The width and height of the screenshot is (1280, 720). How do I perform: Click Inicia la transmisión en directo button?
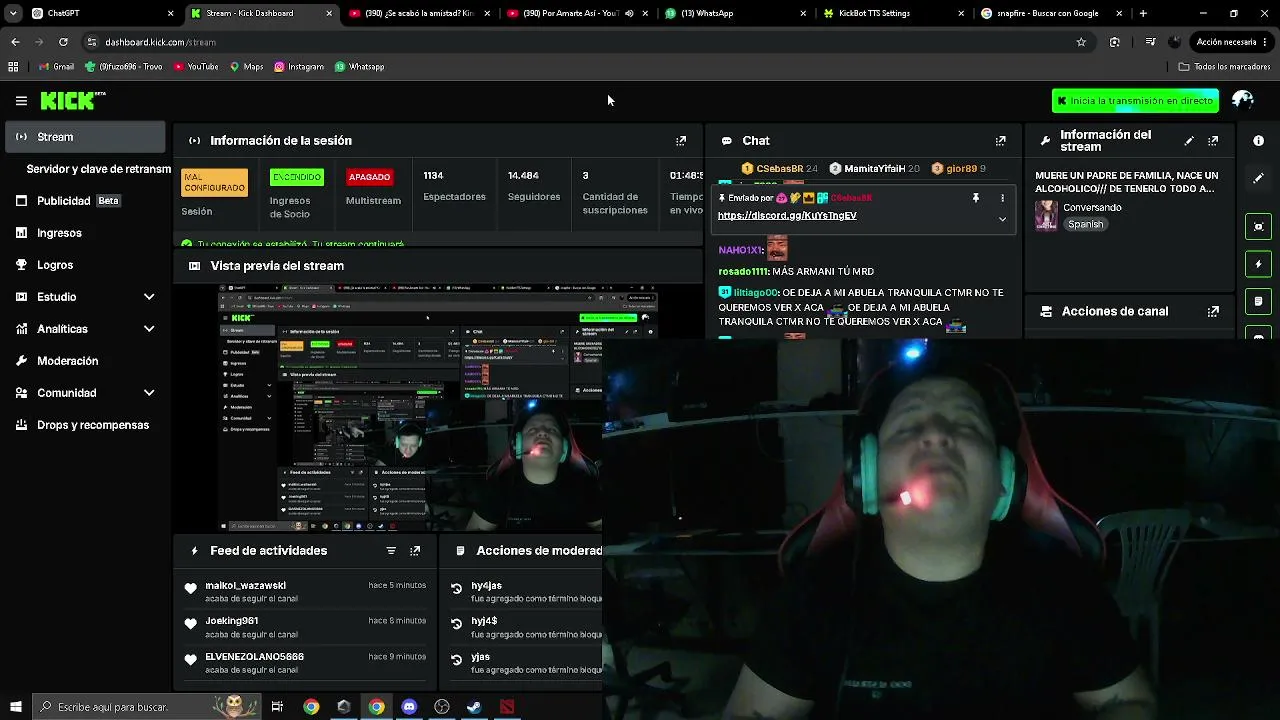click(x=1135, y=101)
